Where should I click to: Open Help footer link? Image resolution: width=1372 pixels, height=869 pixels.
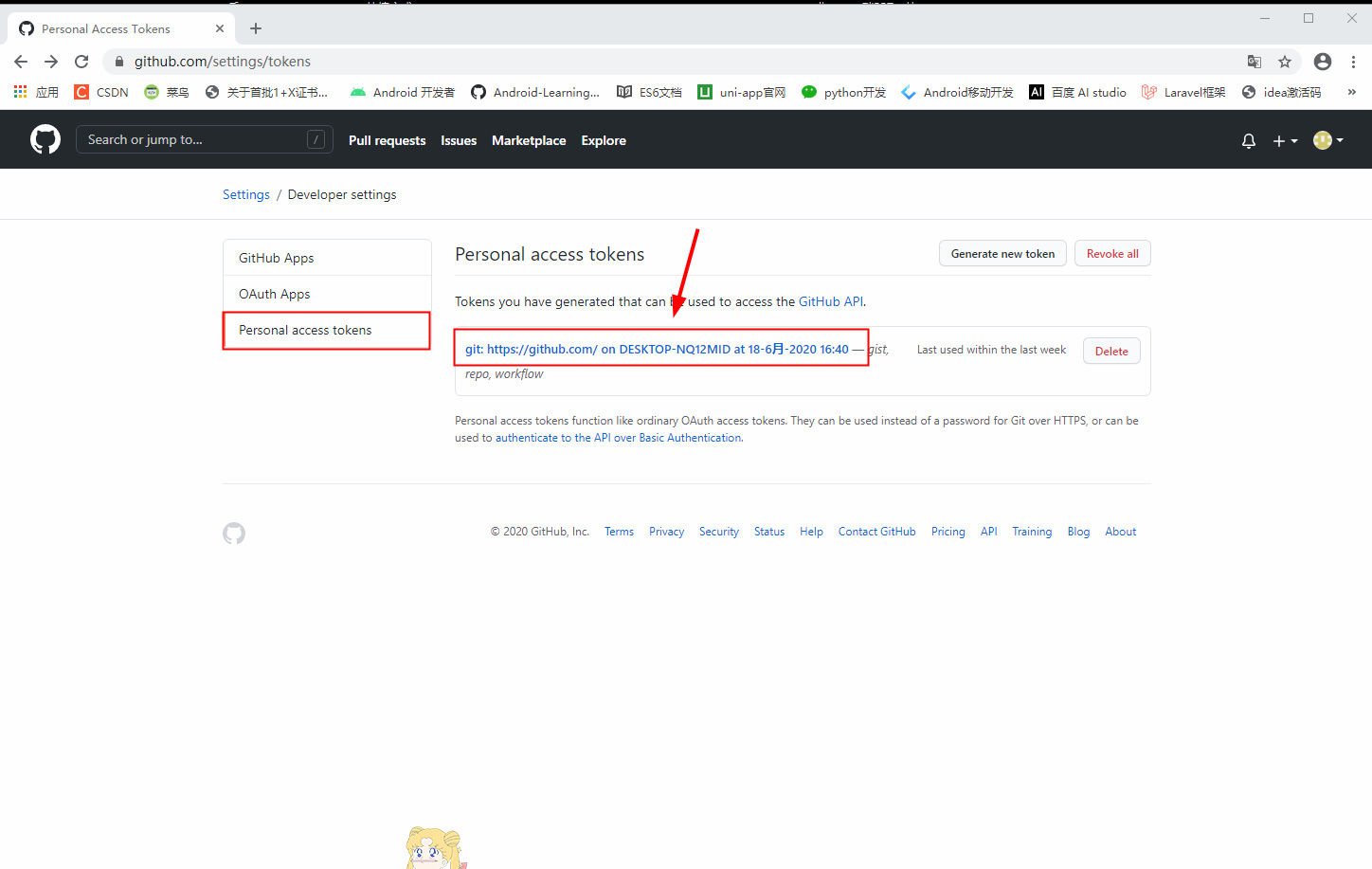pyautogui.click(x=811, y=532)
